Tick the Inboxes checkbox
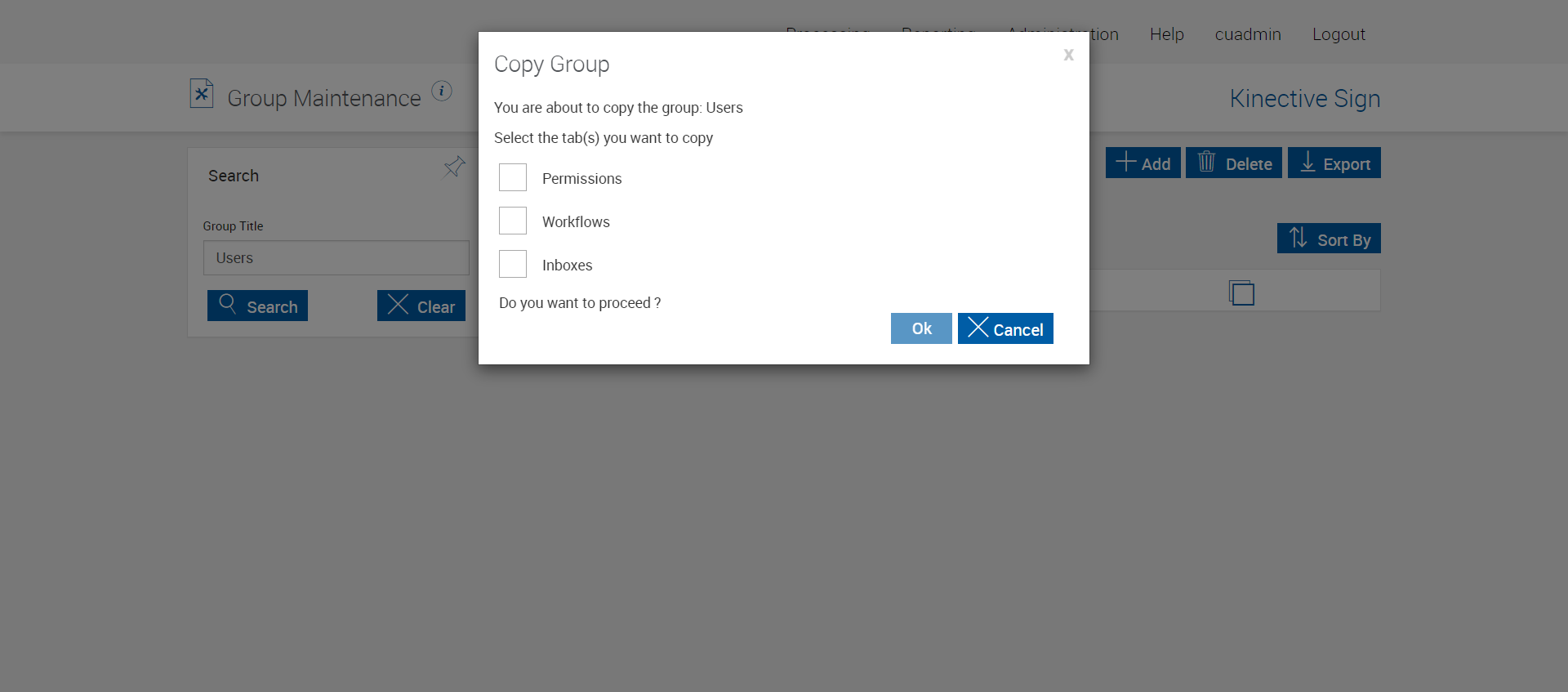Image resolution: width=1568 pixels, height=692 pixels. (513, 265)
